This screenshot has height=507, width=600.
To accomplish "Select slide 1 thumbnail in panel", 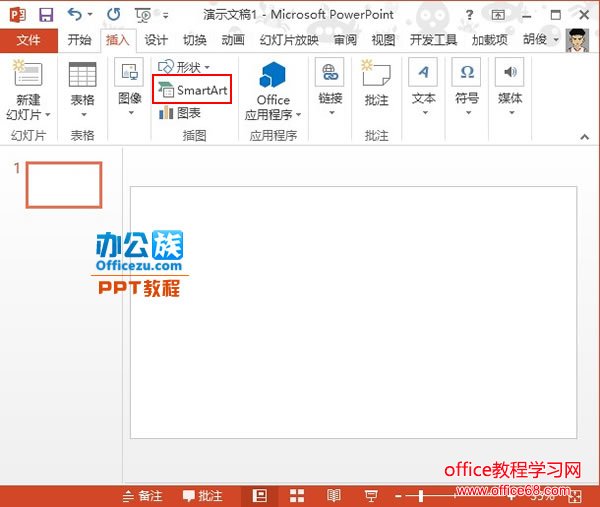I will point(64,185).
